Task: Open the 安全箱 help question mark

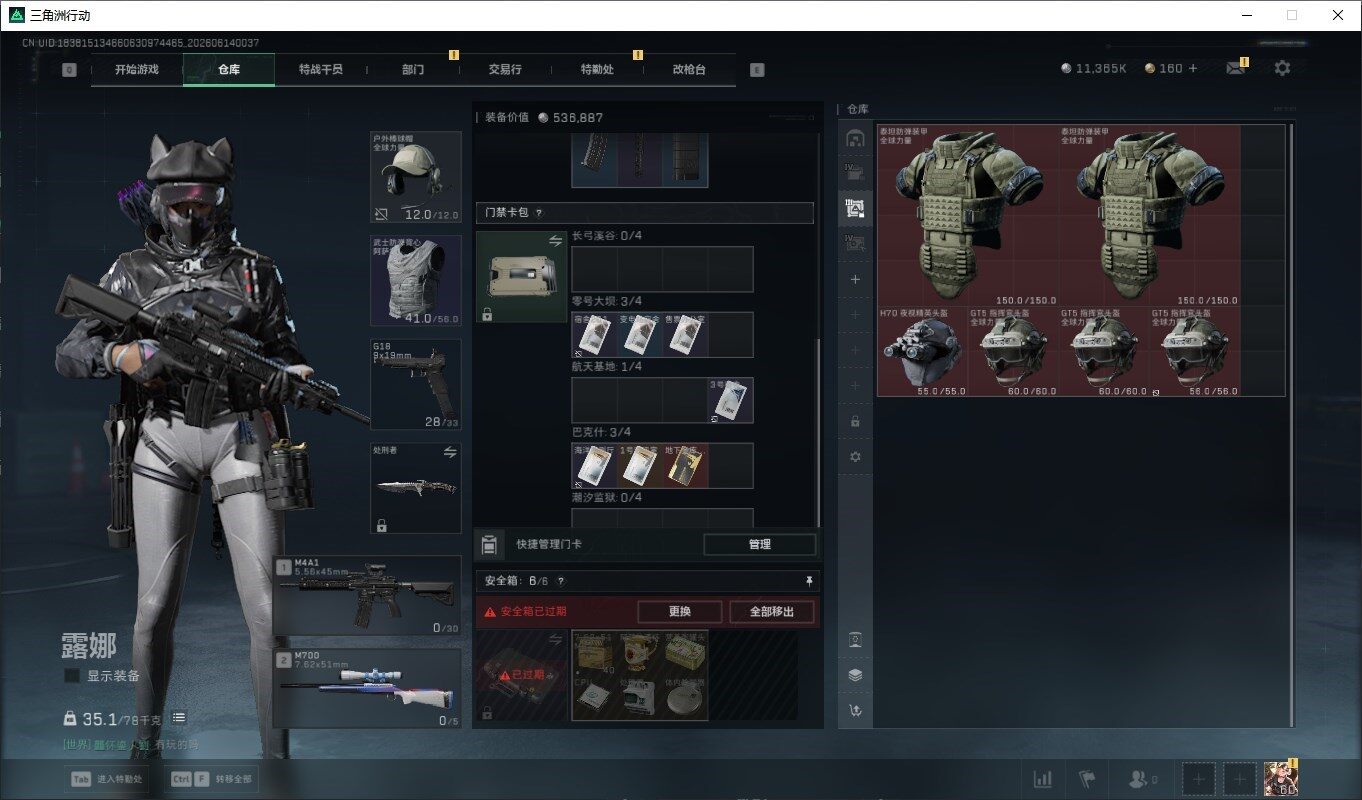Action: coord(560,581)
